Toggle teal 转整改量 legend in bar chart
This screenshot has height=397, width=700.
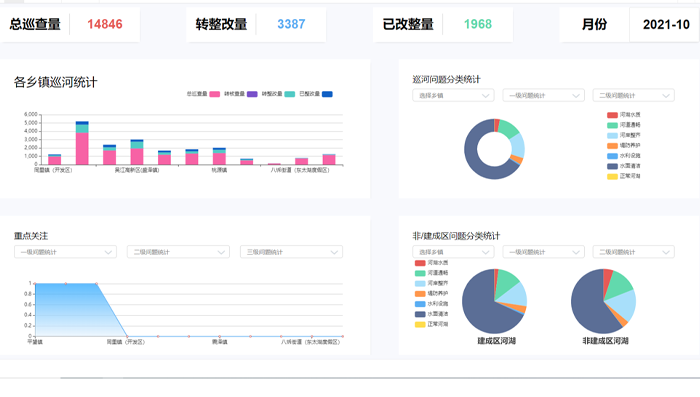278,94
